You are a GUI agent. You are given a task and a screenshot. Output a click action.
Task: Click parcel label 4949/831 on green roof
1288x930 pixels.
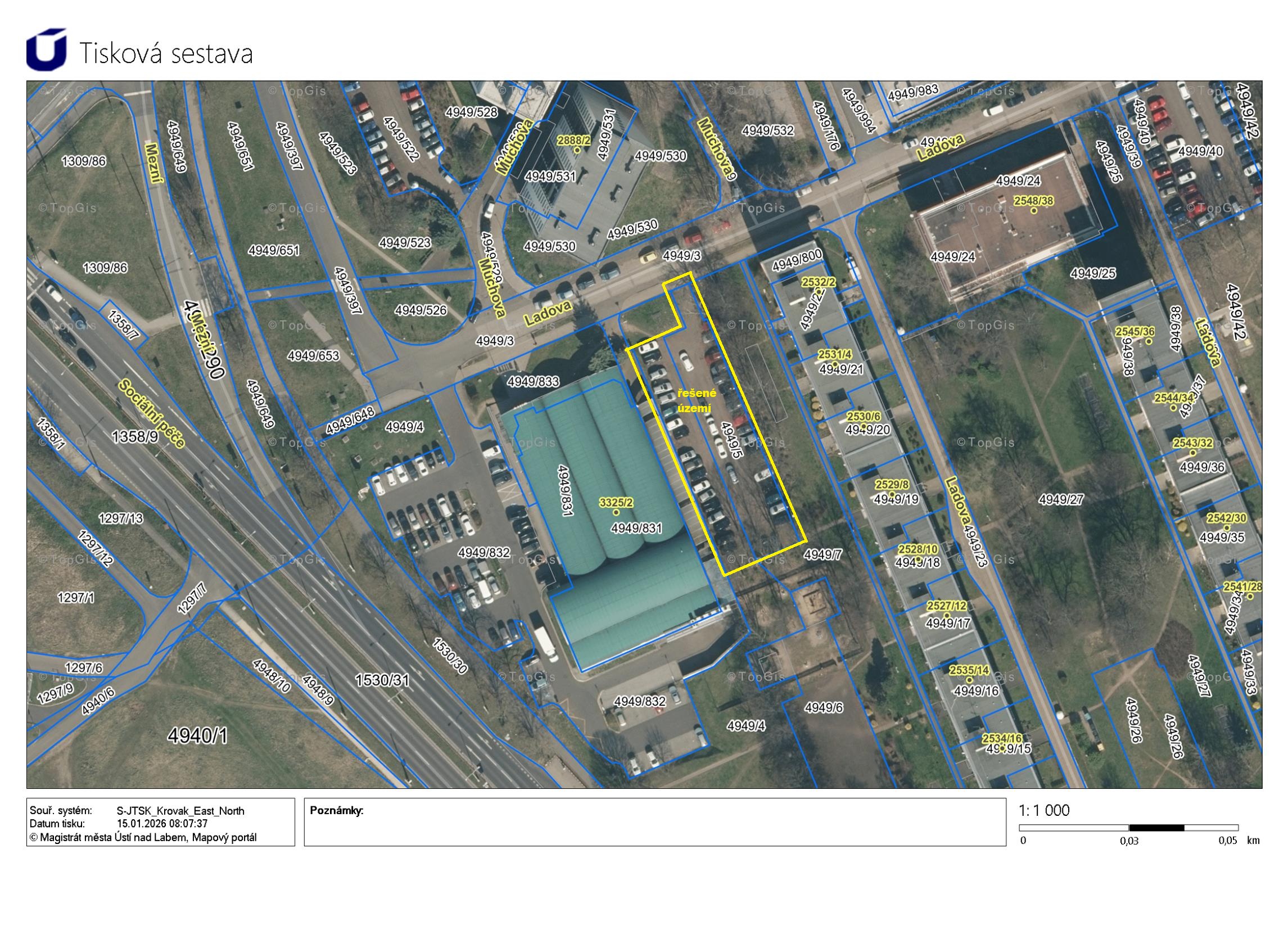pos(636,529)
